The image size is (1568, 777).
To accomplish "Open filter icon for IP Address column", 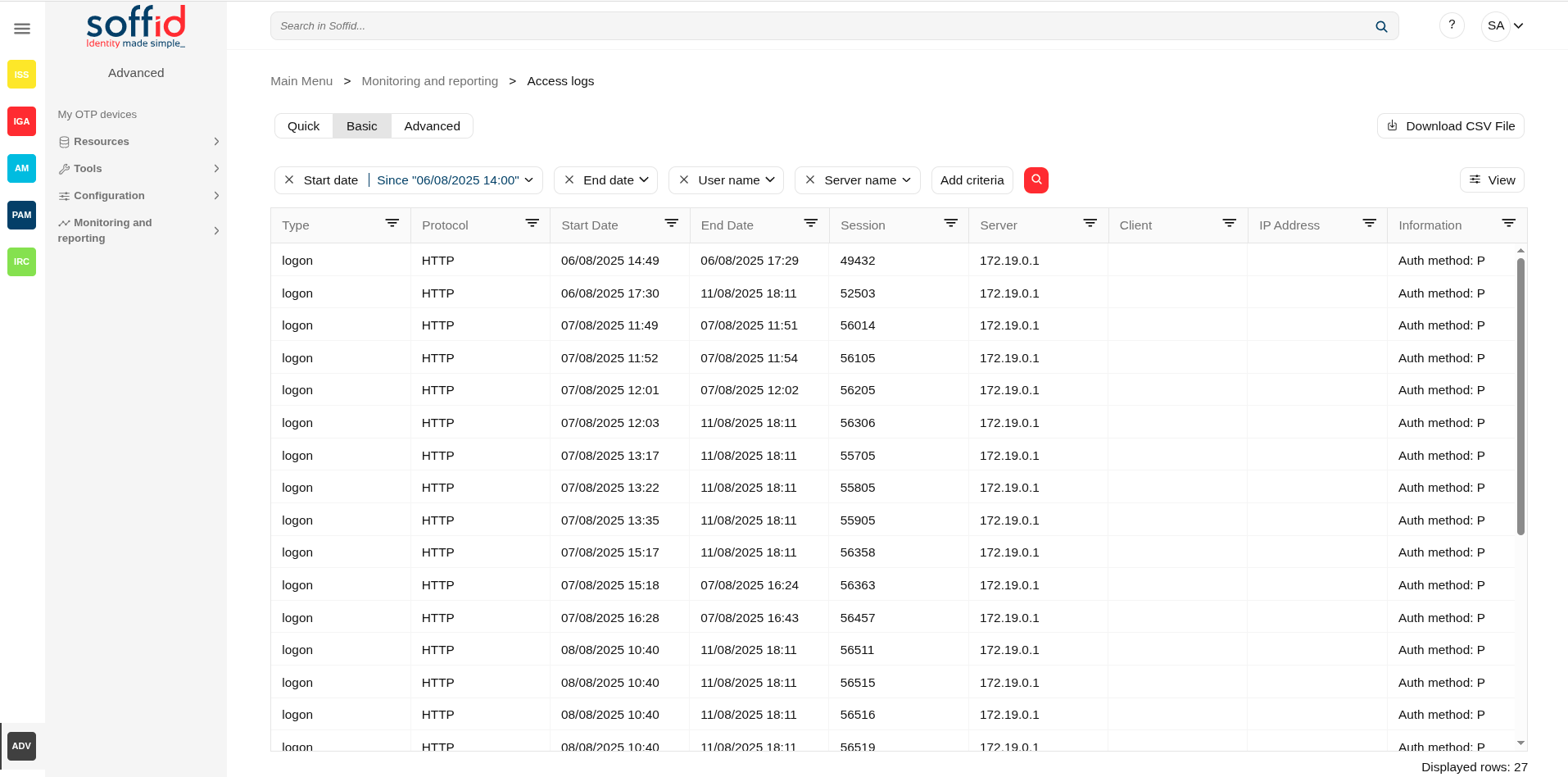I will click(1370, 223).
